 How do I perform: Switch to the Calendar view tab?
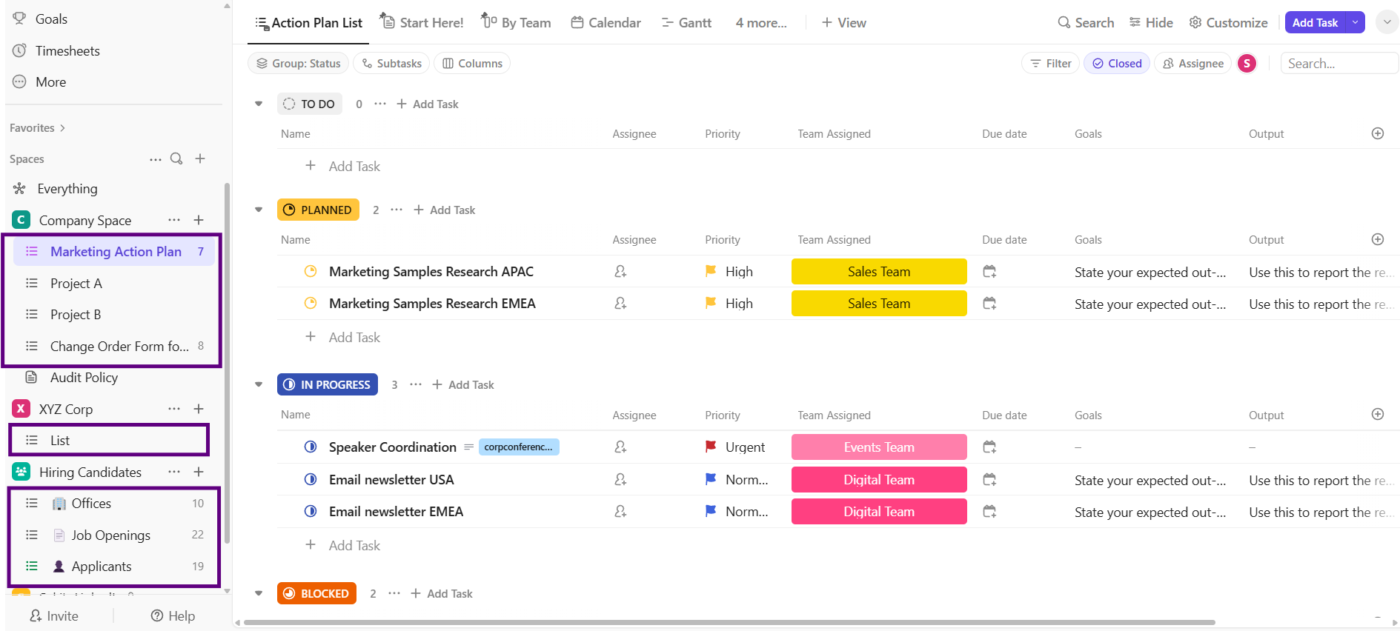coord(605,22)
